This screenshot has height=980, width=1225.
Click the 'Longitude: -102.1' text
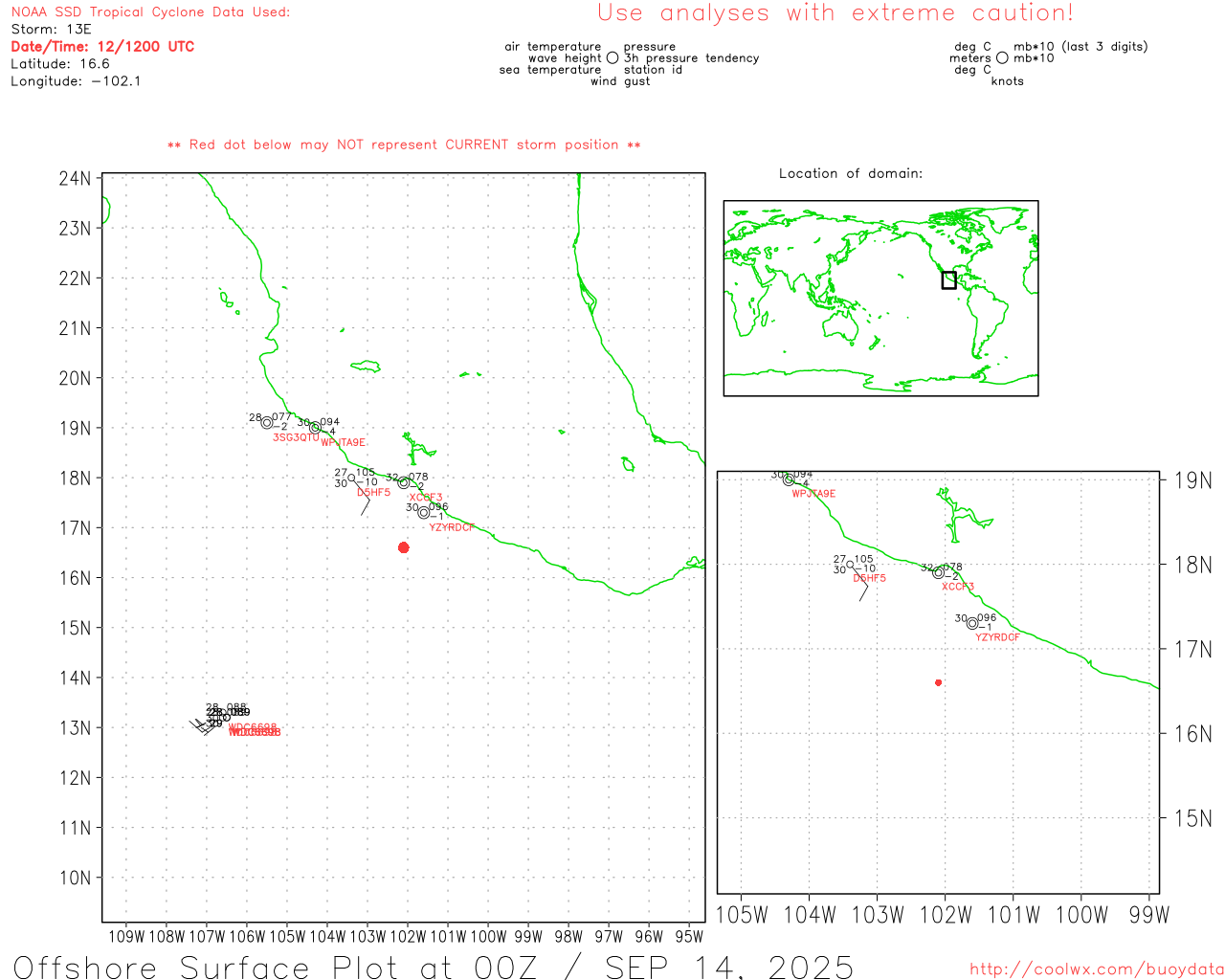point(76,81)
